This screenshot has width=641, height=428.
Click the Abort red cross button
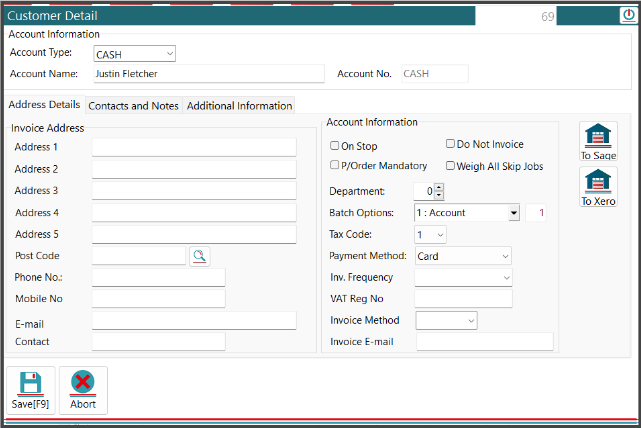click(83, 390)
